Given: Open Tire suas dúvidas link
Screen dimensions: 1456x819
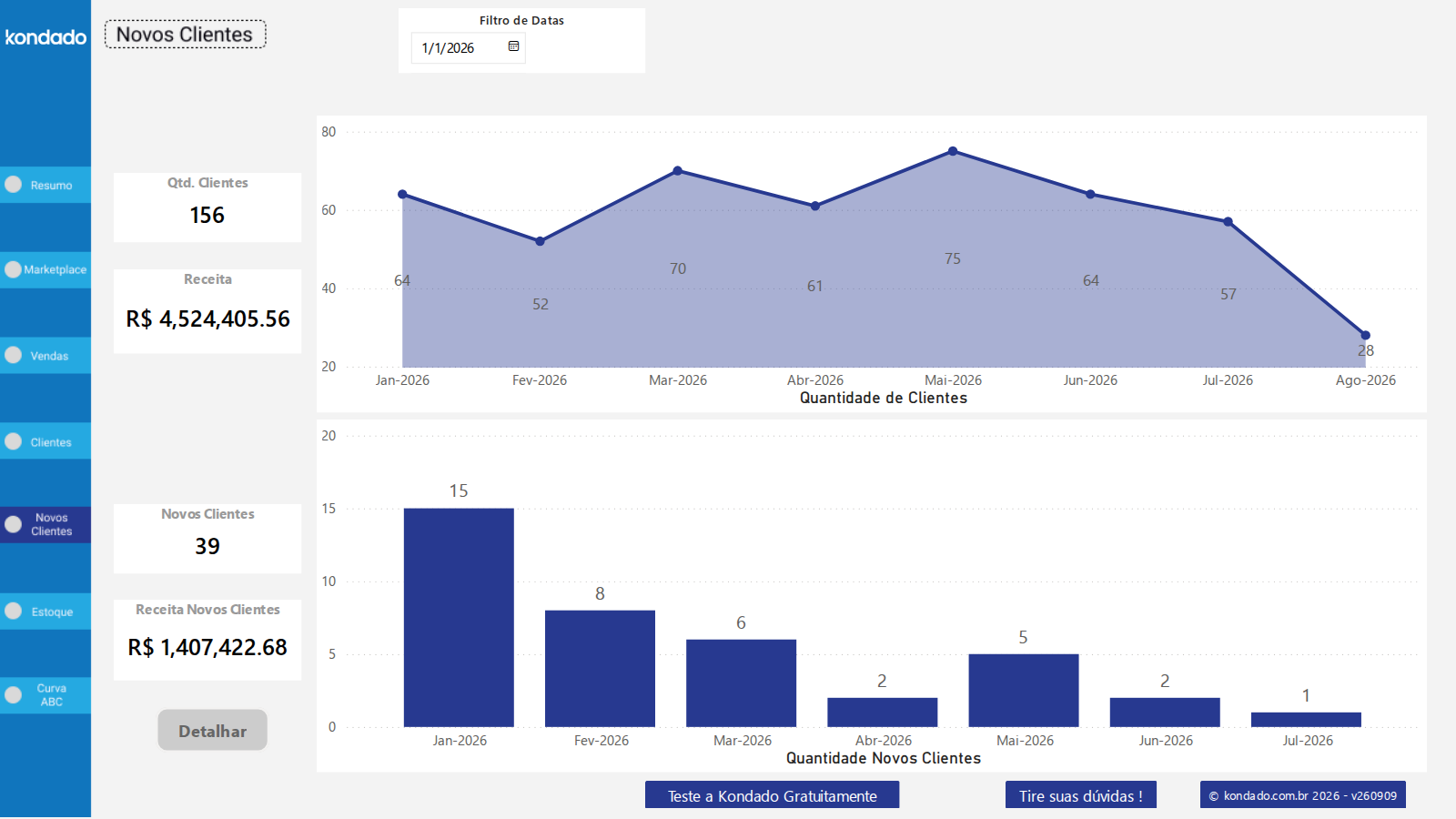Looking at the screenshot, I should click(1080, 796).
